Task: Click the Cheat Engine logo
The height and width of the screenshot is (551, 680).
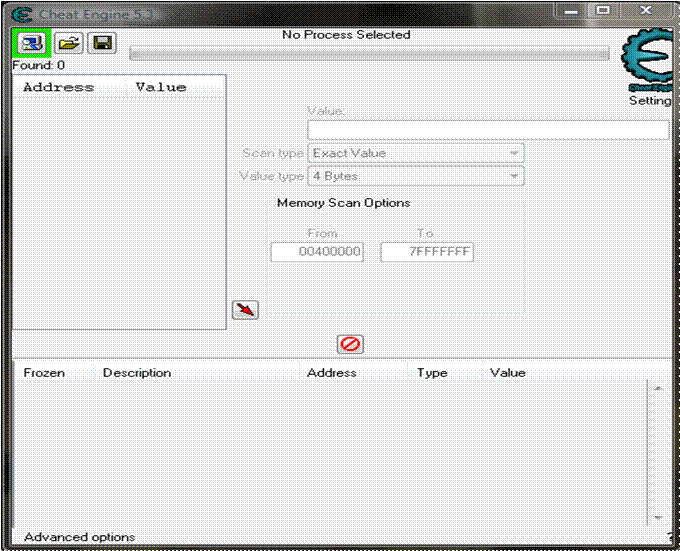Action: coord(649,60)
